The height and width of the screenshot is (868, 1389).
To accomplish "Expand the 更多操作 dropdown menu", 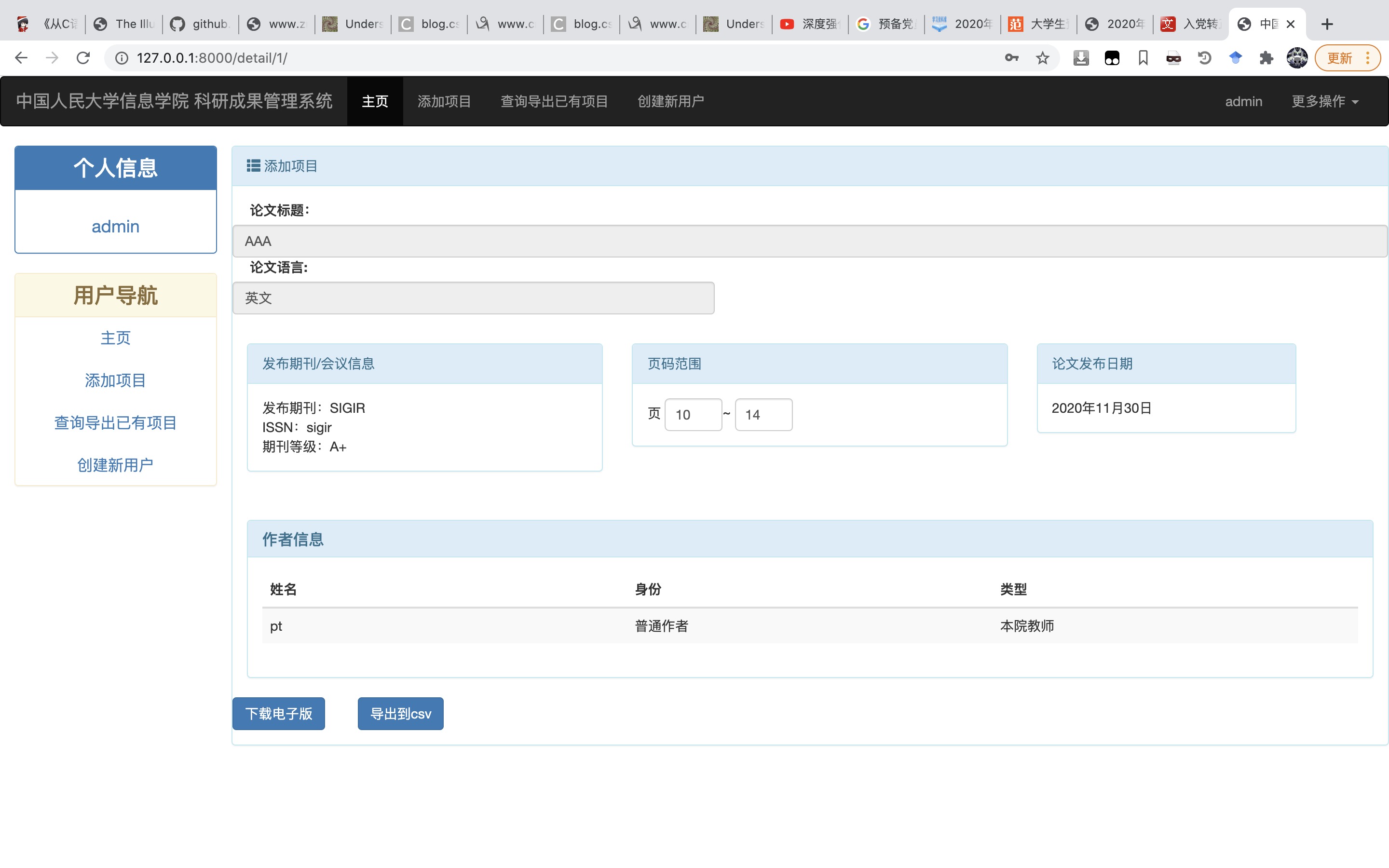I will click(x=1324, y=102).
